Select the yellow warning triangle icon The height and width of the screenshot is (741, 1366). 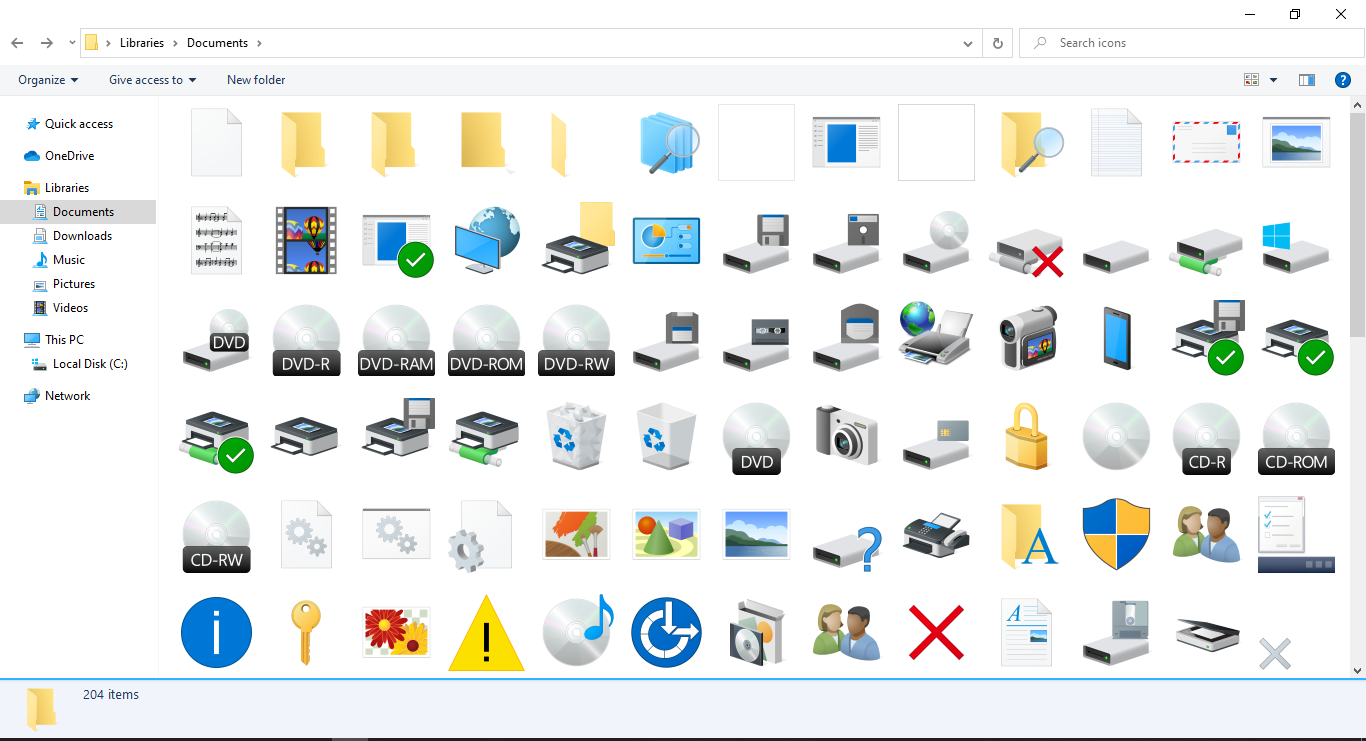click(x=486, y=632)
